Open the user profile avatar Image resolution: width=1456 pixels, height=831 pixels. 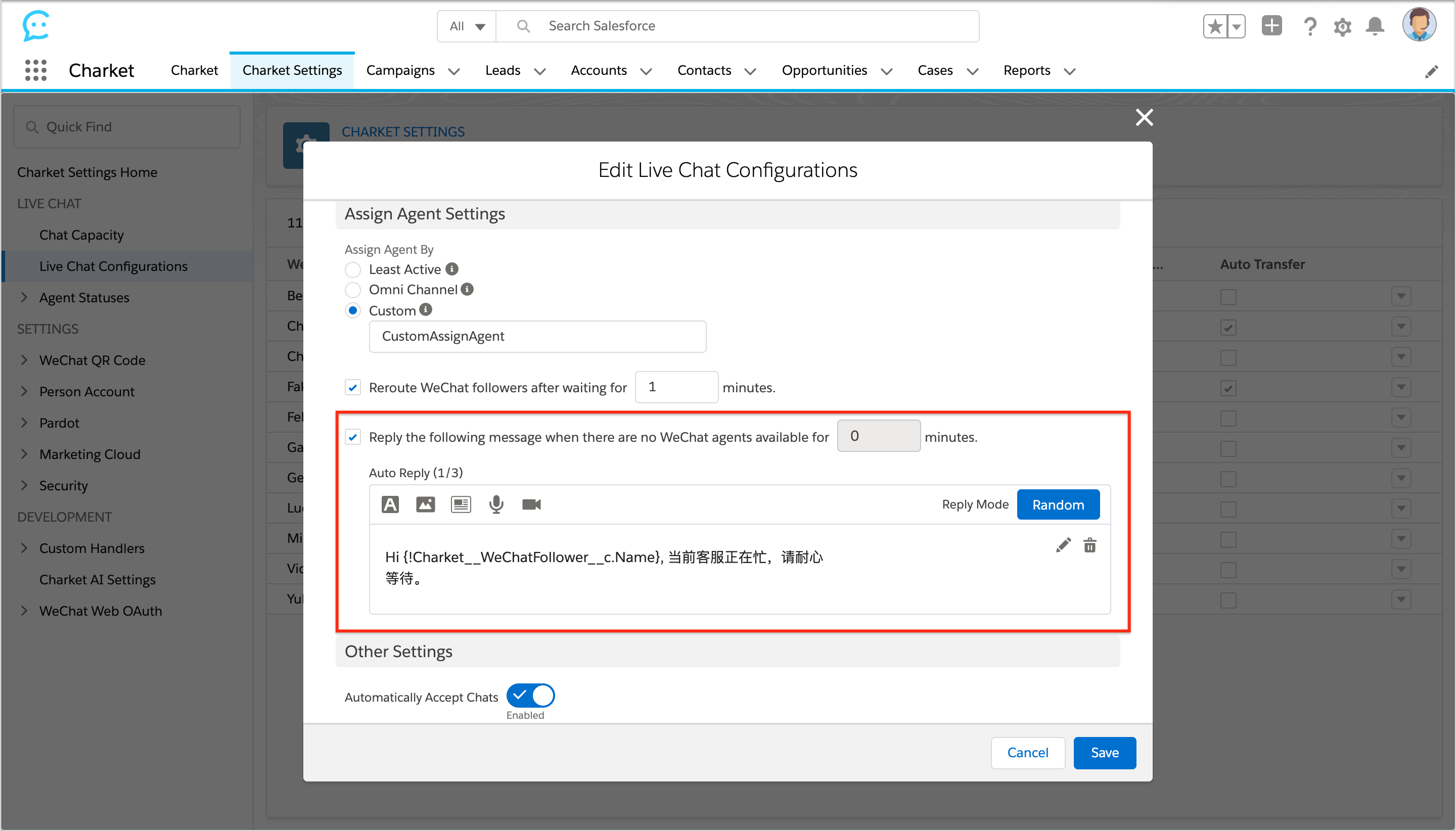(1419, 25)
